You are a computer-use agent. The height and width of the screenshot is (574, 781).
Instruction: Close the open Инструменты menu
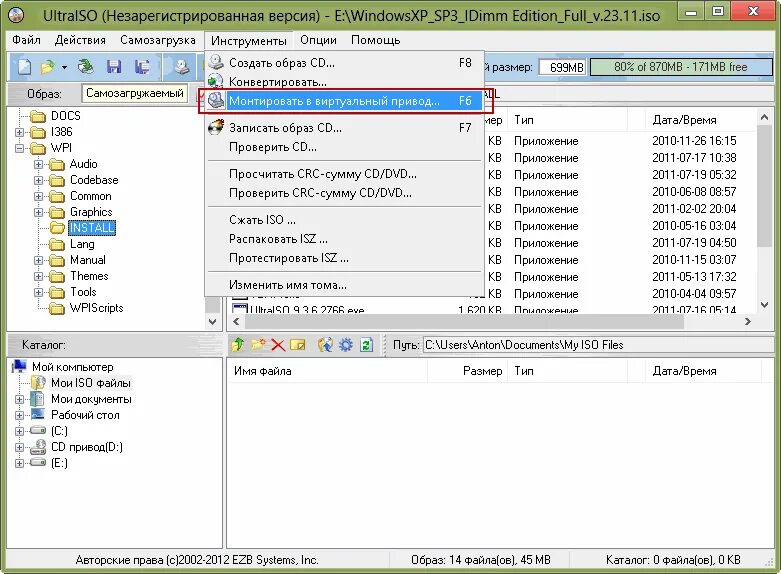click(249, 40)
